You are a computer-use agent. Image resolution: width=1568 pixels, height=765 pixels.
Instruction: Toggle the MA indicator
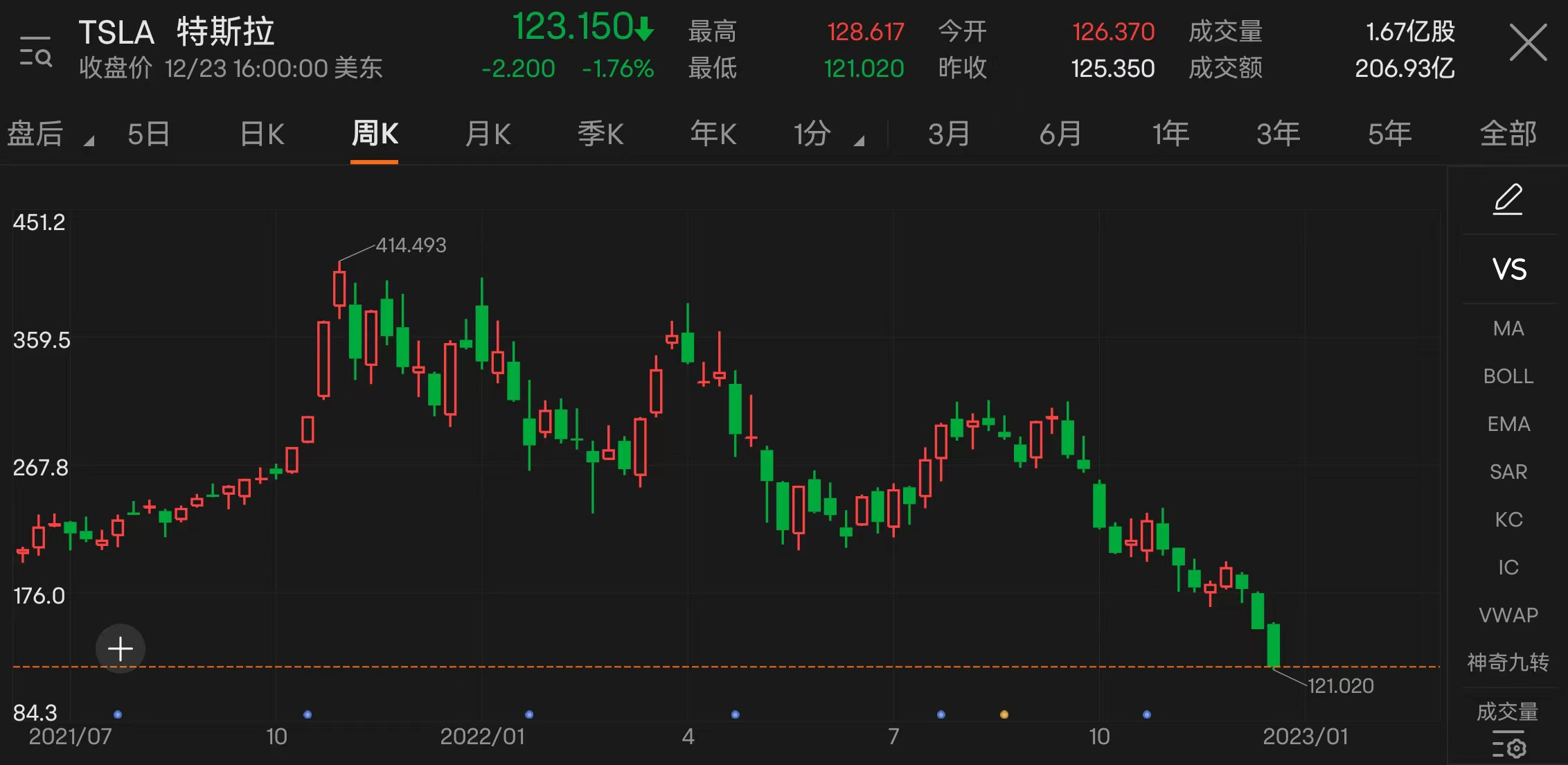click(1508, 328)
